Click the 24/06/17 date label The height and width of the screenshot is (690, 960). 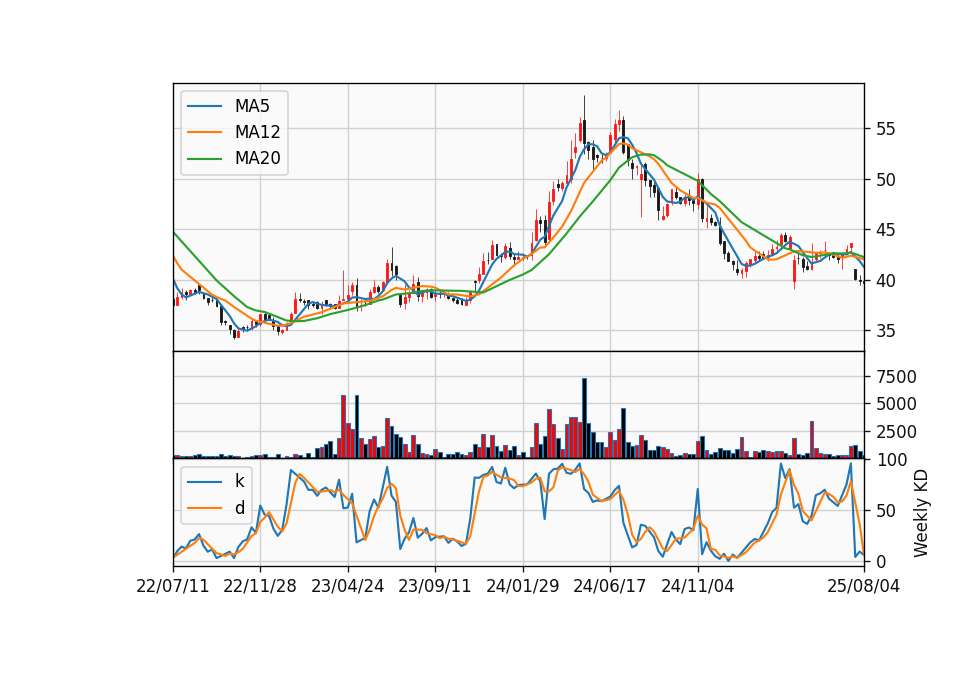click(x=610, y=586)
